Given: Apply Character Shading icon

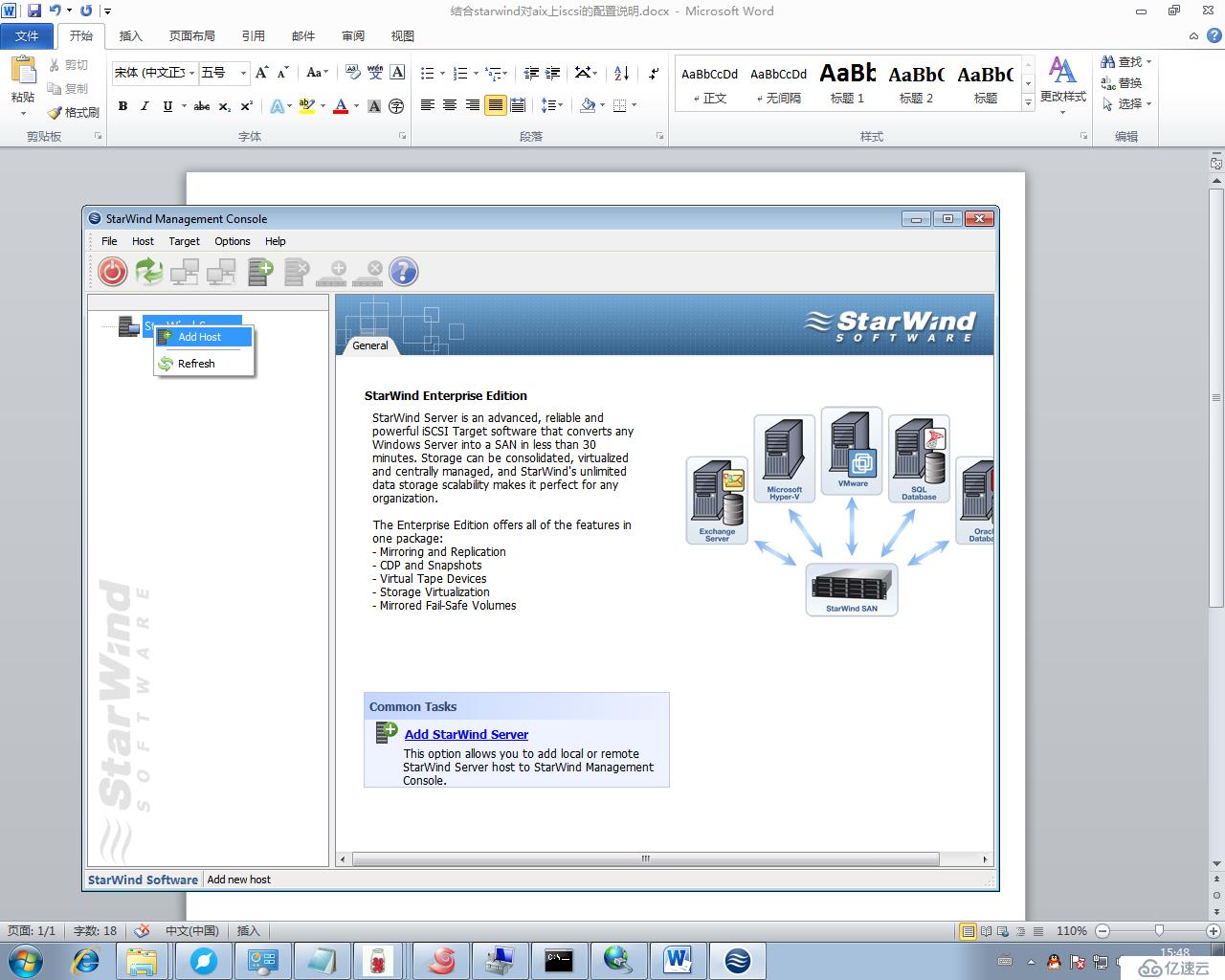Looking at the screenshot, I should pyautogui.click(x=374, y=106).
